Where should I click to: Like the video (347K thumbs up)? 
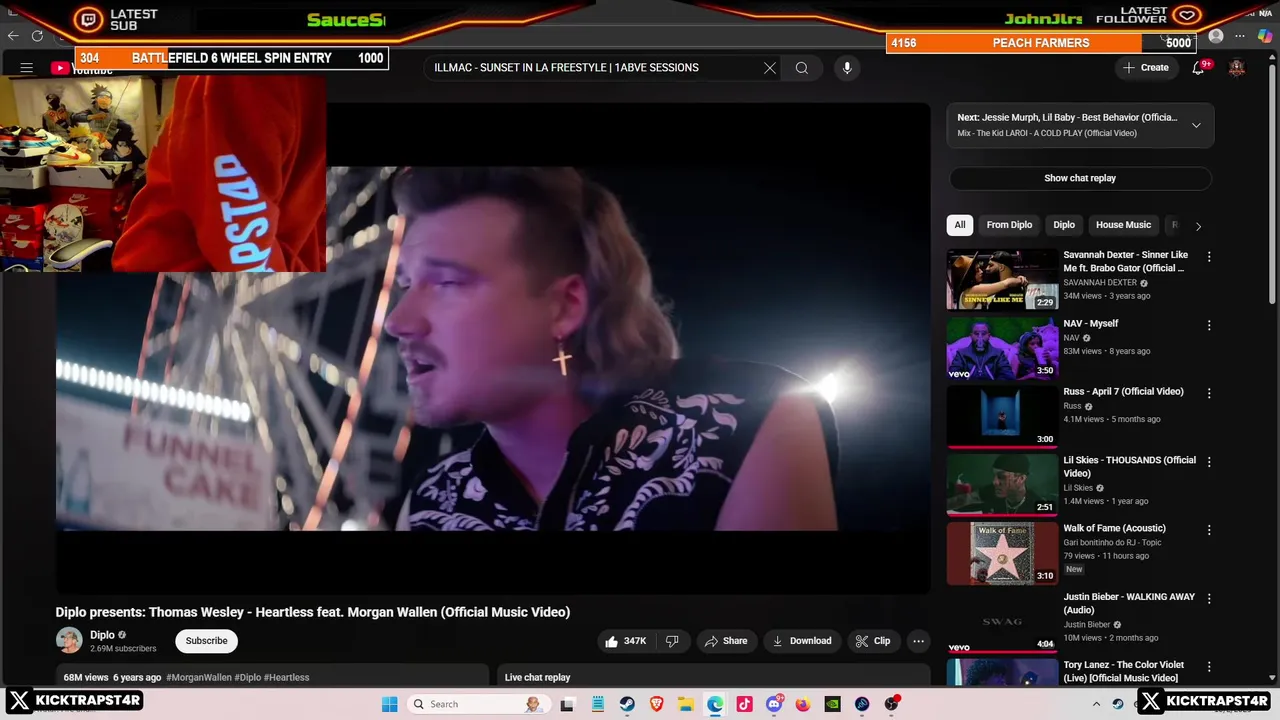(625, 641)
